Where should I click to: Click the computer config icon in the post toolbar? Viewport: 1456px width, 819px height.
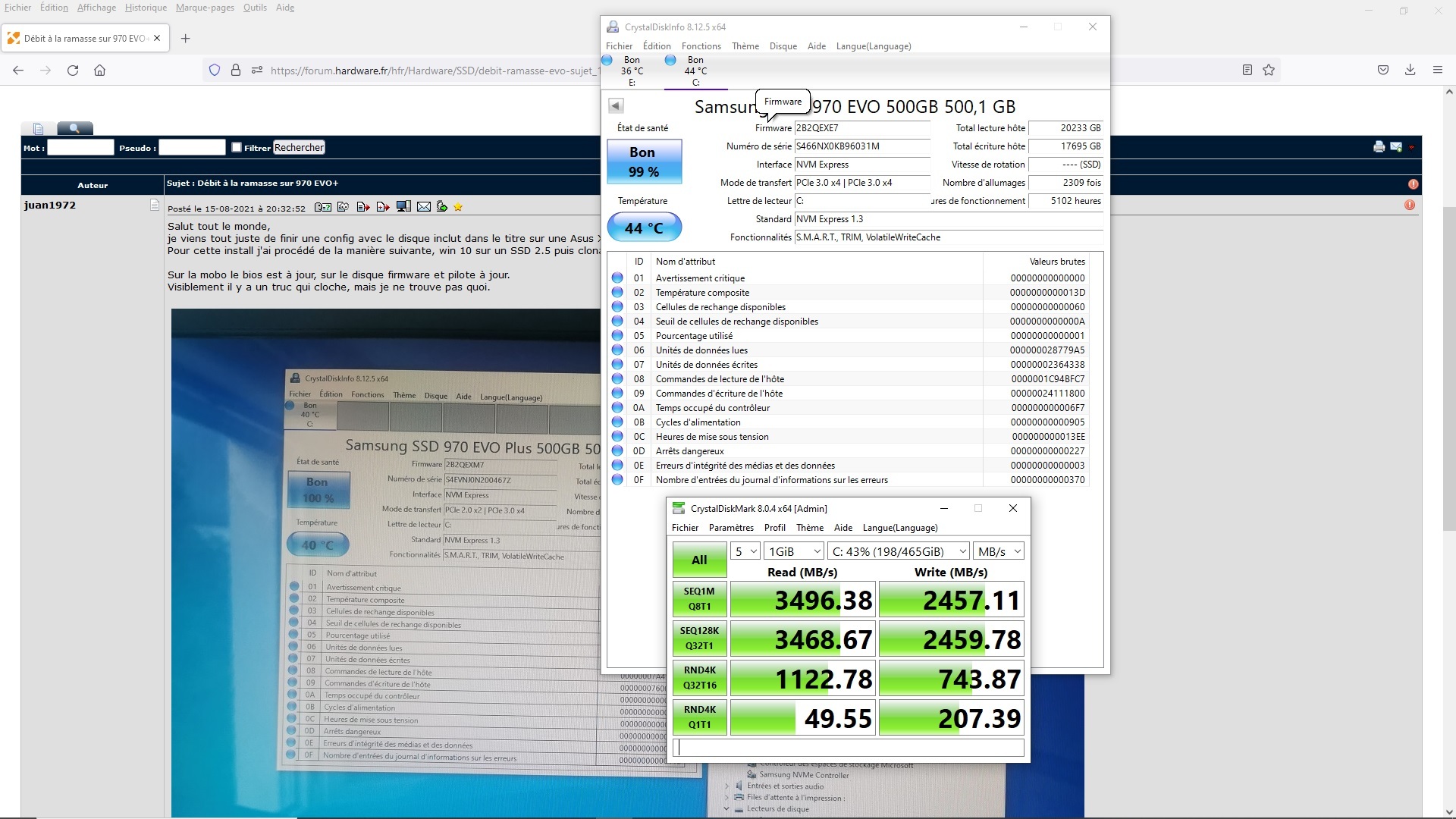coord(403,207)
